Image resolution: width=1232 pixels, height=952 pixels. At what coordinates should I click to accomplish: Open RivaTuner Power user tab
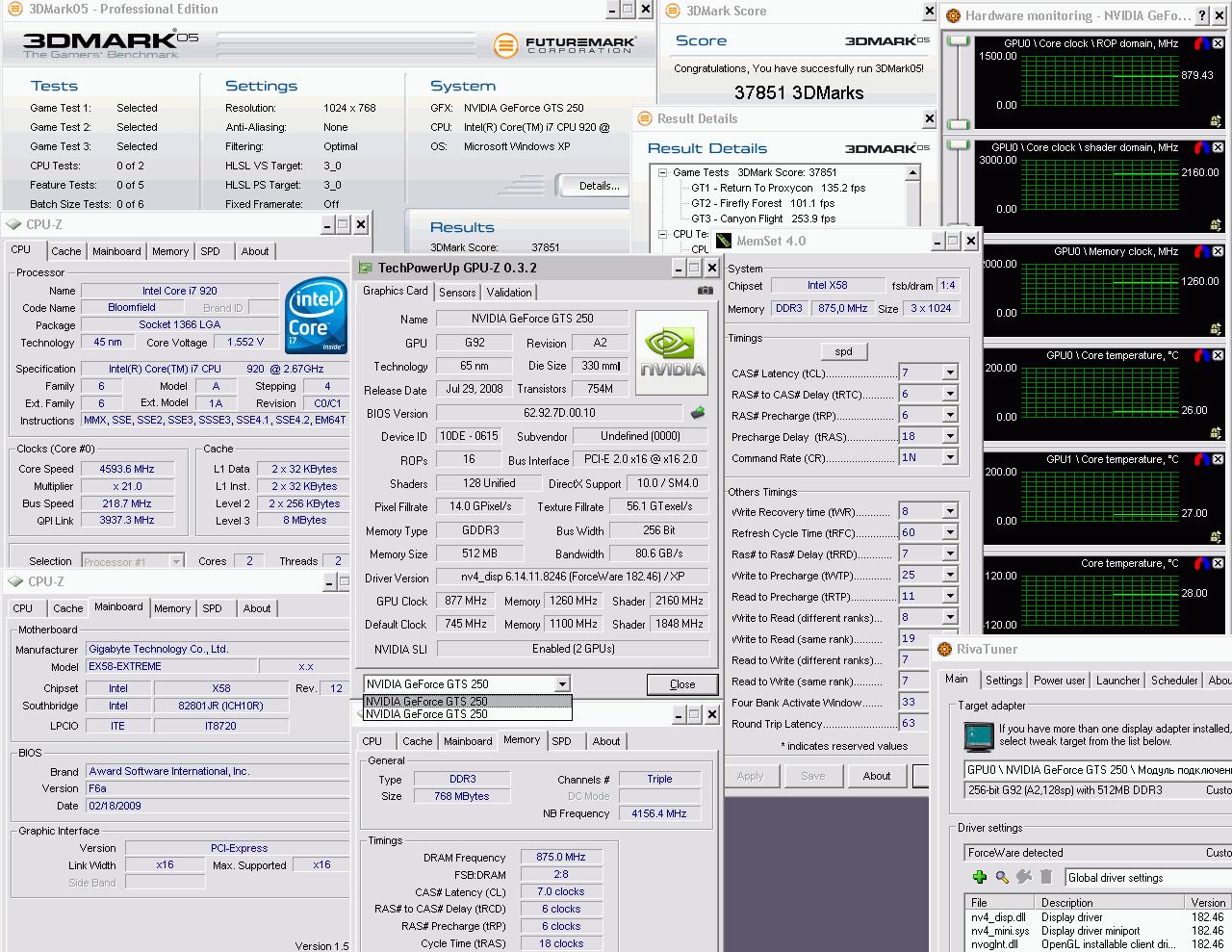[1059, 681]
